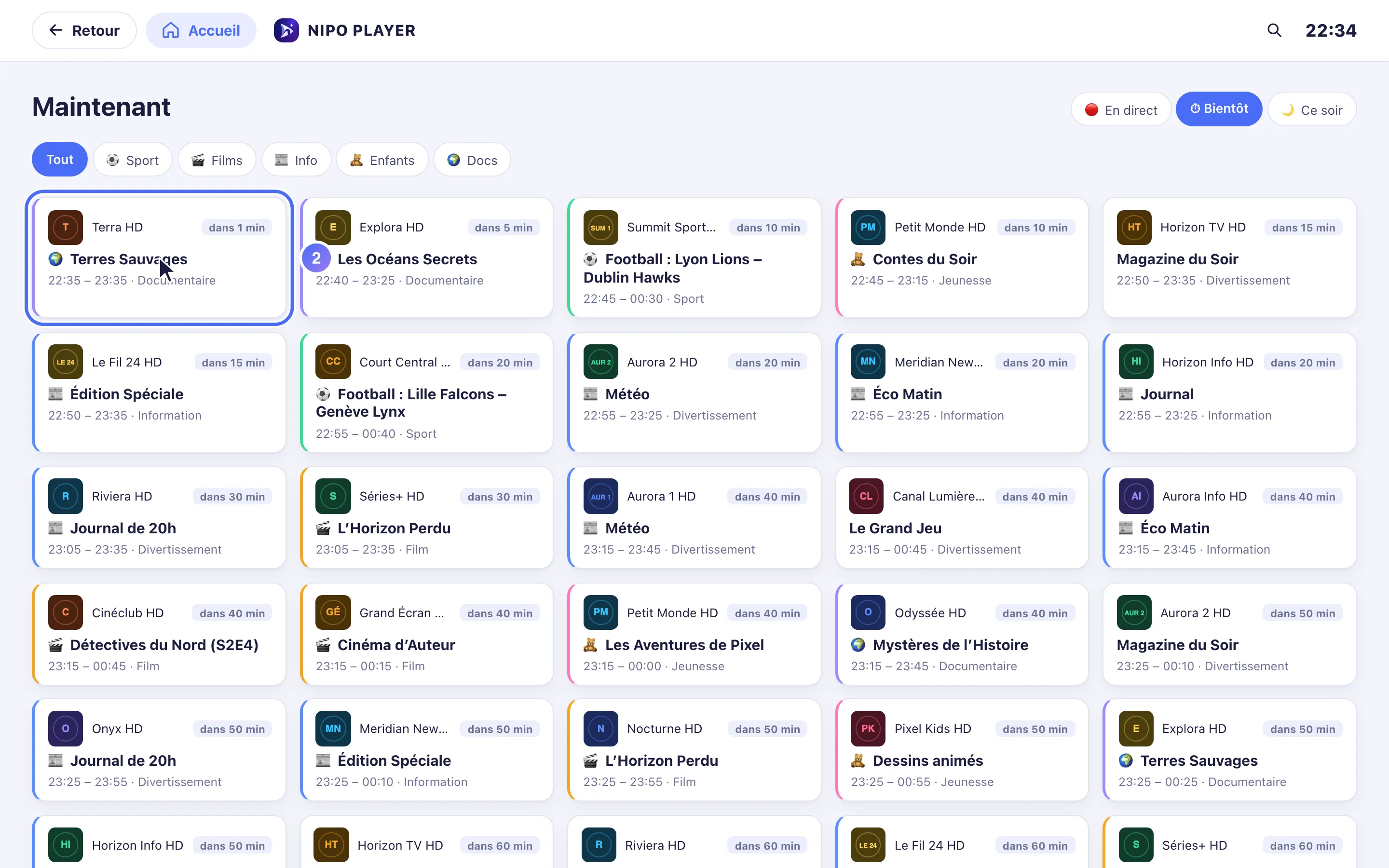Select the Bientôt time filter
1389x868 pixels.
[1219, 109]
